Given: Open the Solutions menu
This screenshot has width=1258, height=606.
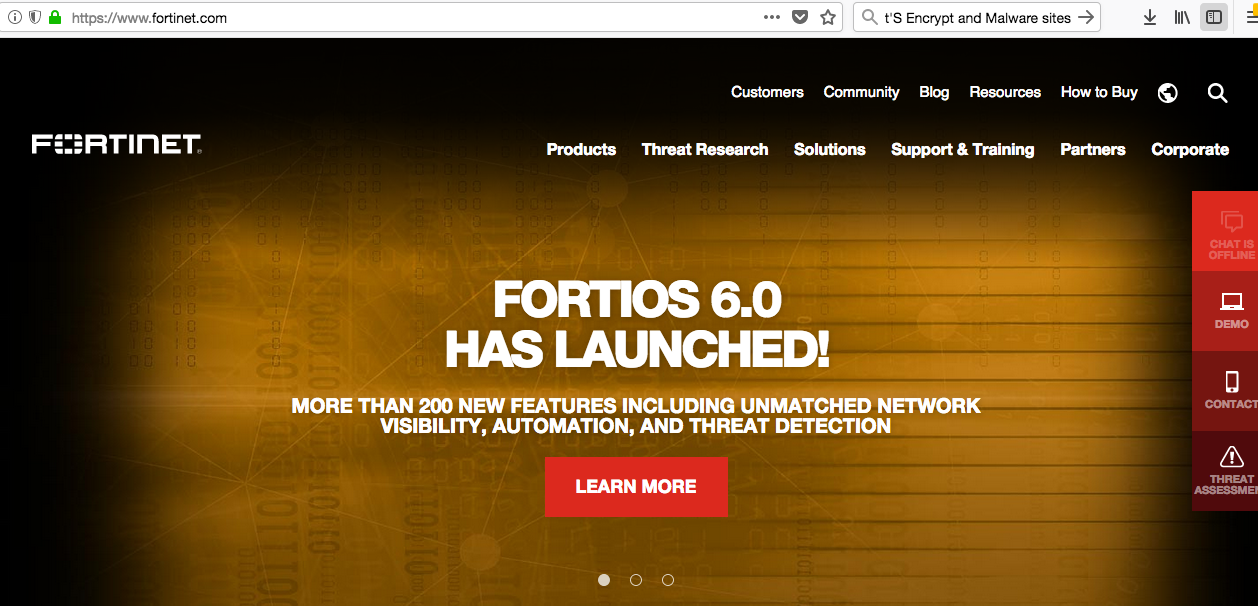Looking at the screenshot, I should point(829,149).
